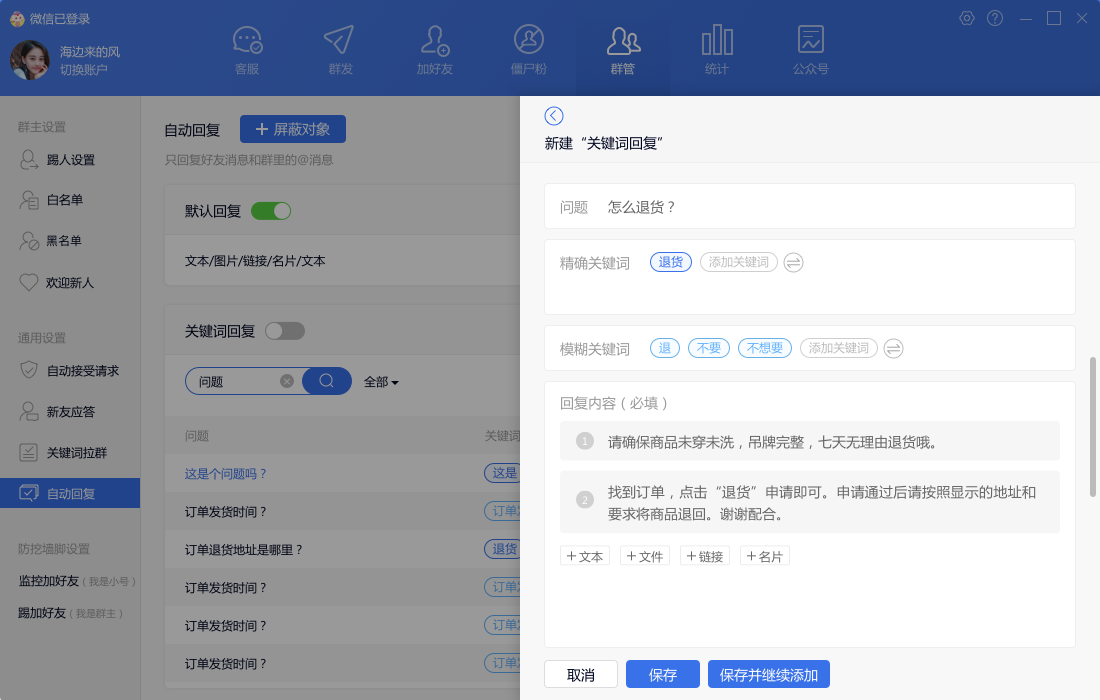This screenshot has width=1100, height=700.
Task: Toggle the 默认回复 switch off
Action: click(271, 211)
